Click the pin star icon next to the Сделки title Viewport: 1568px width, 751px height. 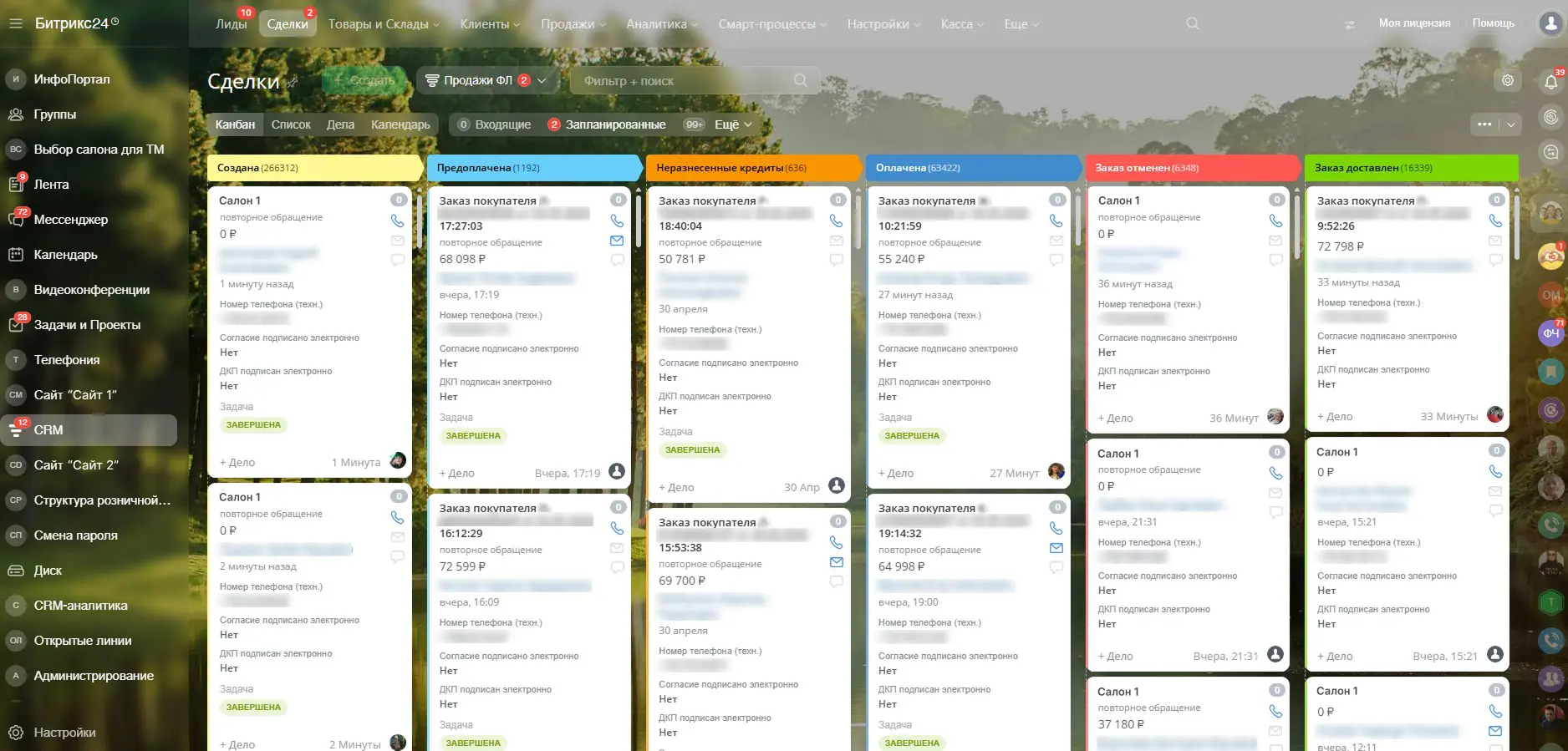click(293, 82)
